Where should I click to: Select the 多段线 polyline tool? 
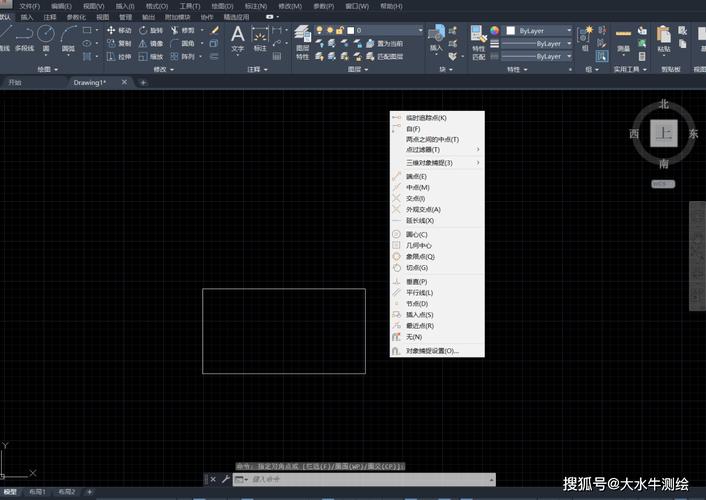(25, 39)
